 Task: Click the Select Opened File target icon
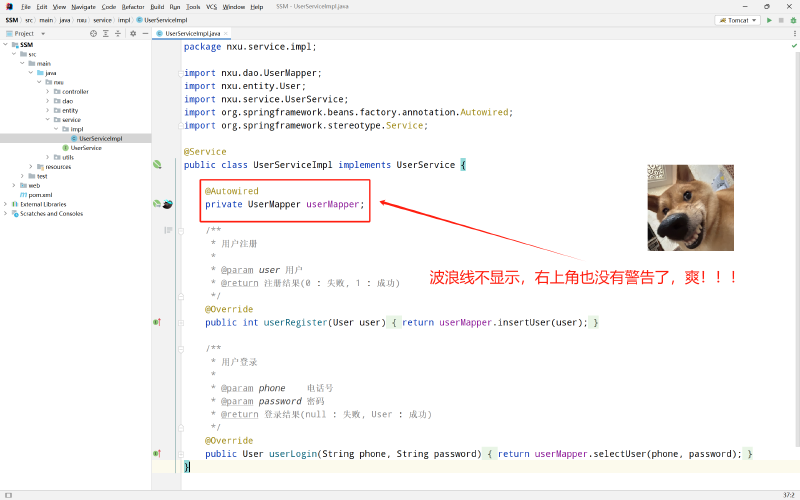point(93,34)
